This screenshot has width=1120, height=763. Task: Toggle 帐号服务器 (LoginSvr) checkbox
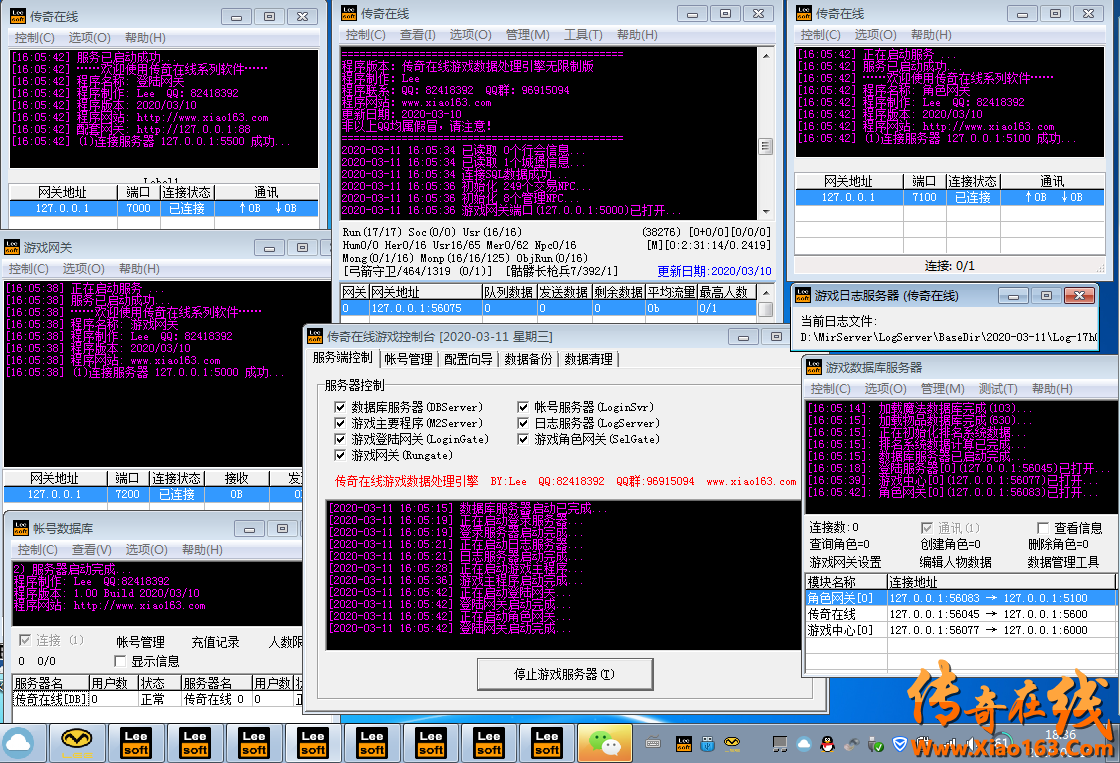(523, 407)
